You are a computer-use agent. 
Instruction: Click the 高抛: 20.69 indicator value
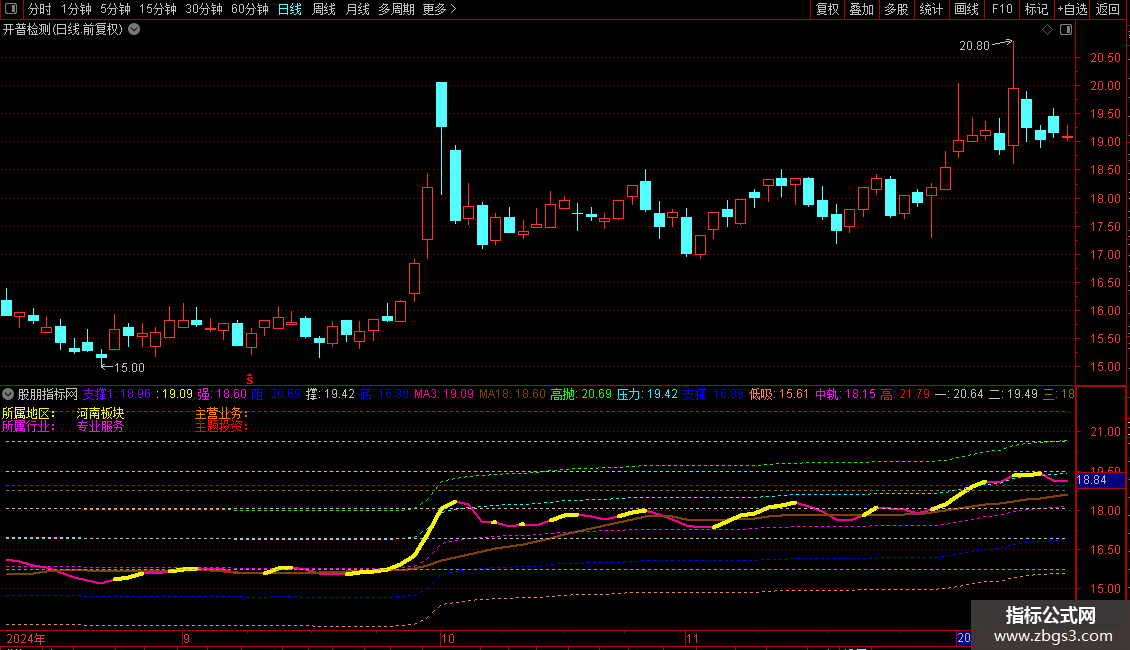pyautogui.click(x=581, y=394)
